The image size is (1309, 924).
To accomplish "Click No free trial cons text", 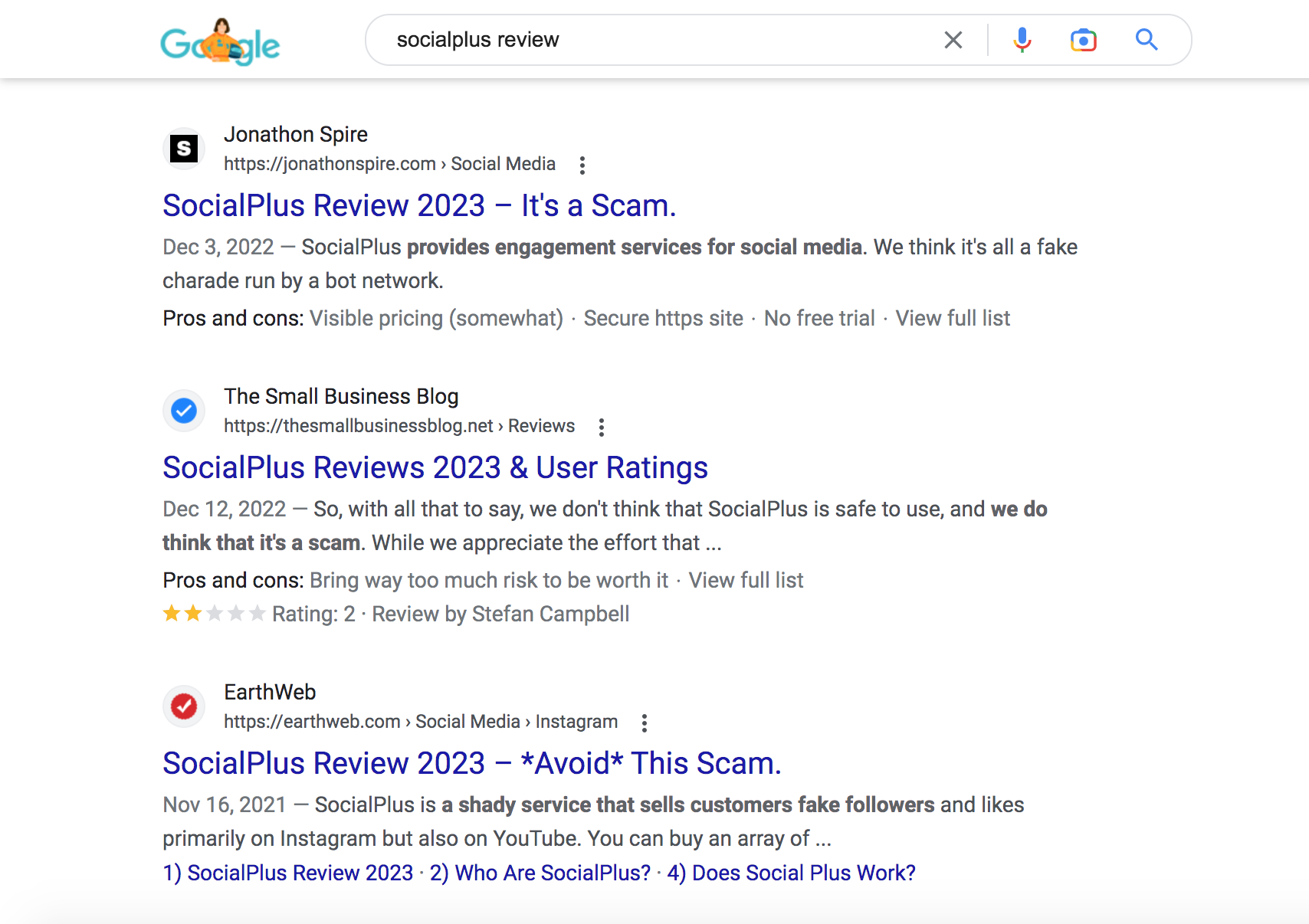I will (x=819, y=318).
